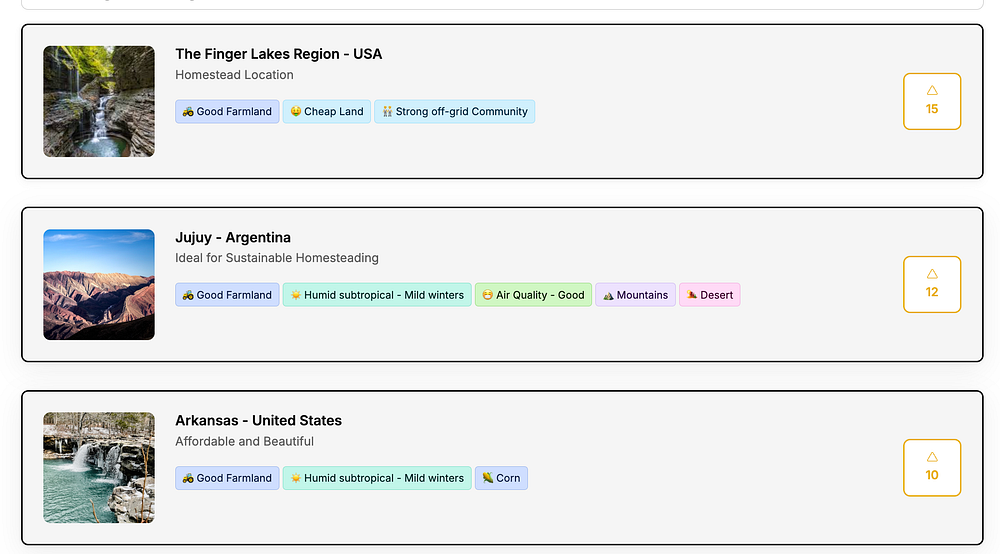Click the Corn tag on Arkansas

(x=501, y=478)
